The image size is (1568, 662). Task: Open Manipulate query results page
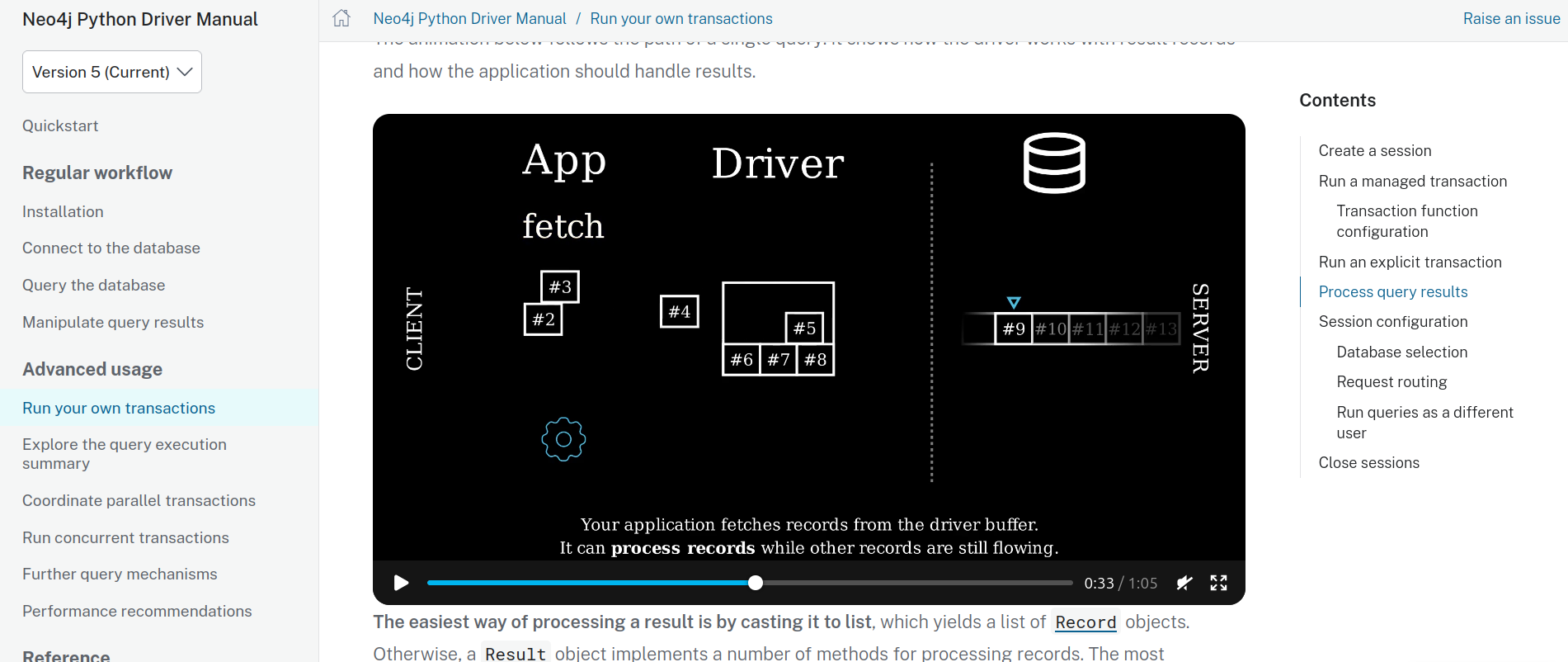(113, 322)
